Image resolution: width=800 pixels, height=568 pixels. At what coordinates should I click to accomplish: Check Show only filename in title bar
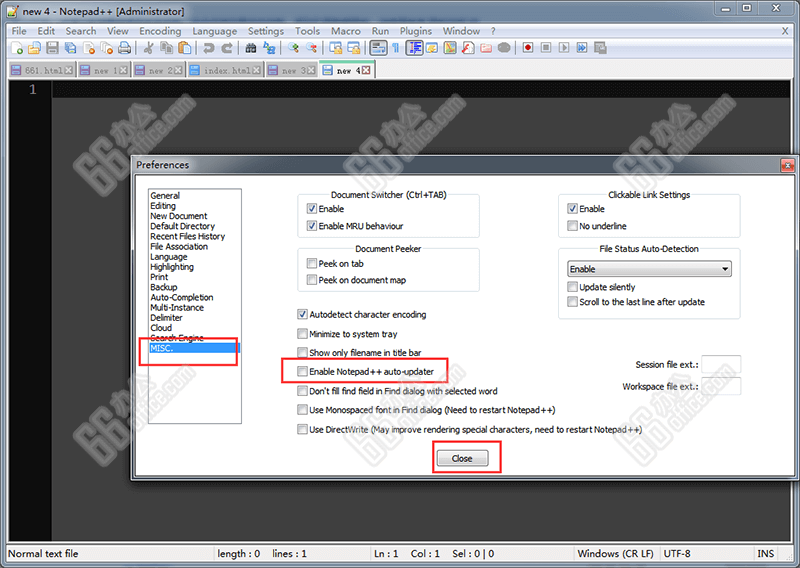coord(302,353)
